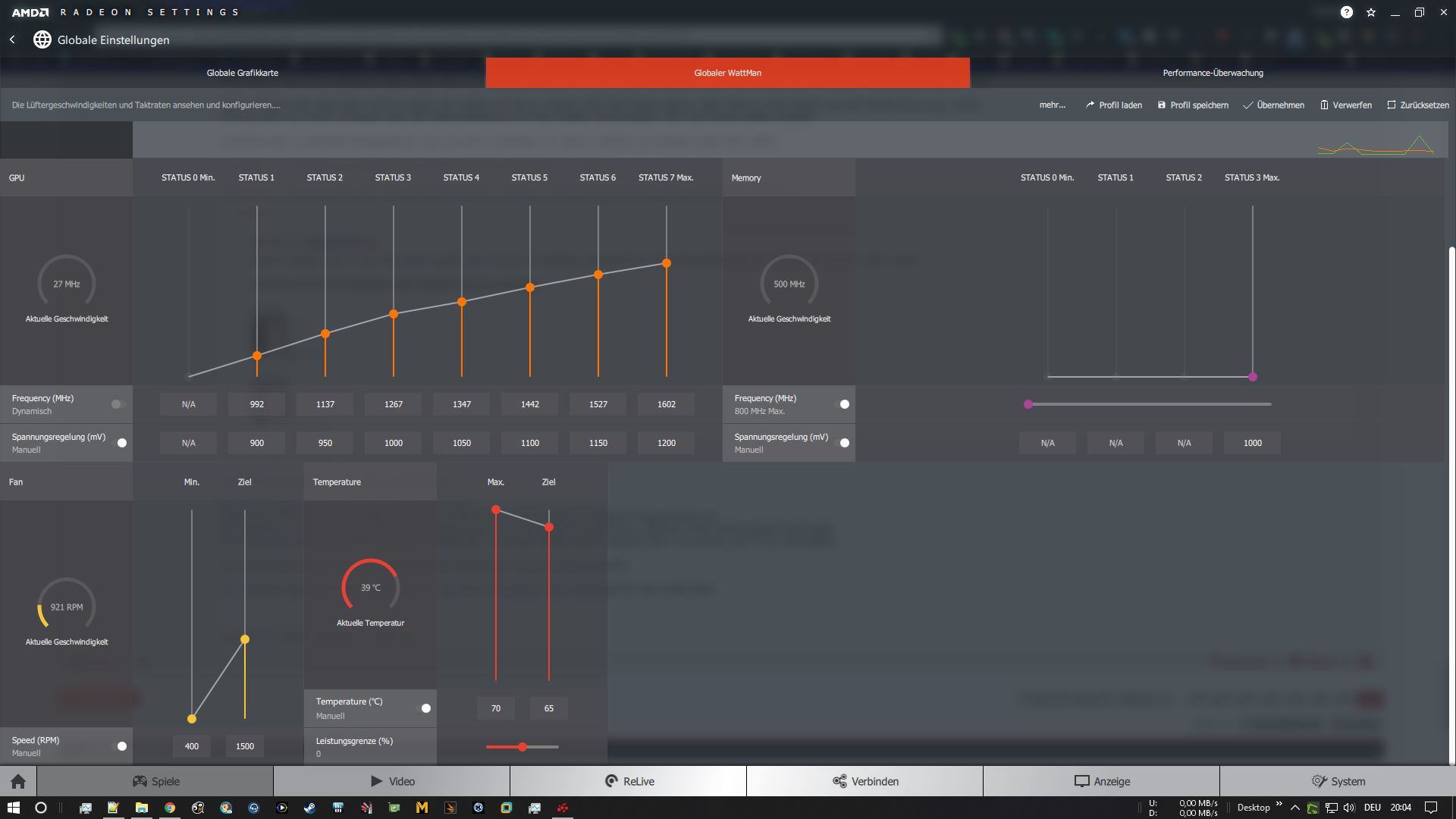Click the Leistungsgrenze power limit slider

522,747
